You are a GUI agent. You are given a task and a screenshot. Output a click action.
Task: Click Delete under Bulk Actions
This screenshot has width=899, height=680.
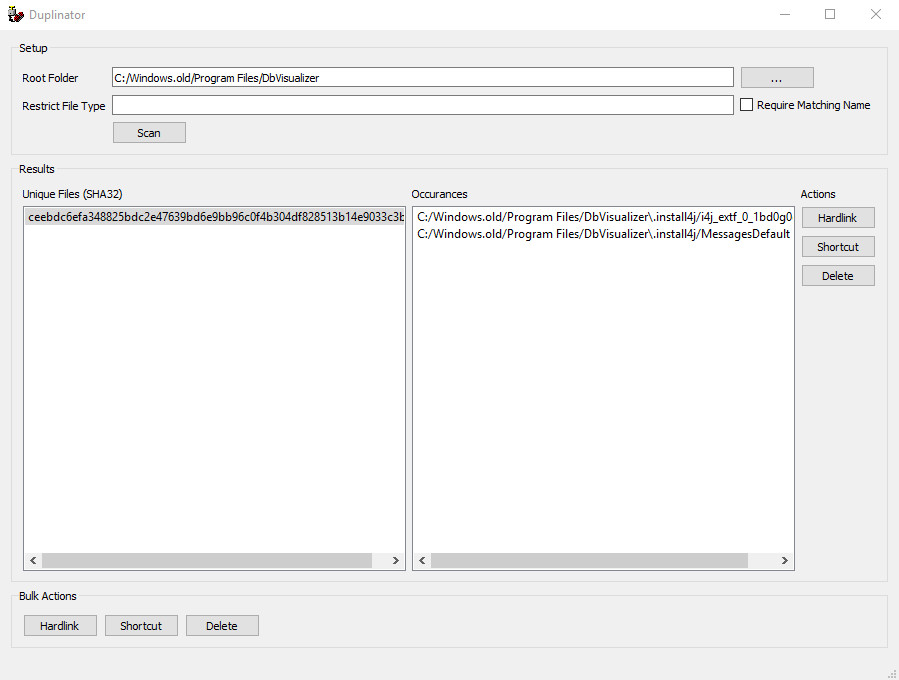(222, 626)
